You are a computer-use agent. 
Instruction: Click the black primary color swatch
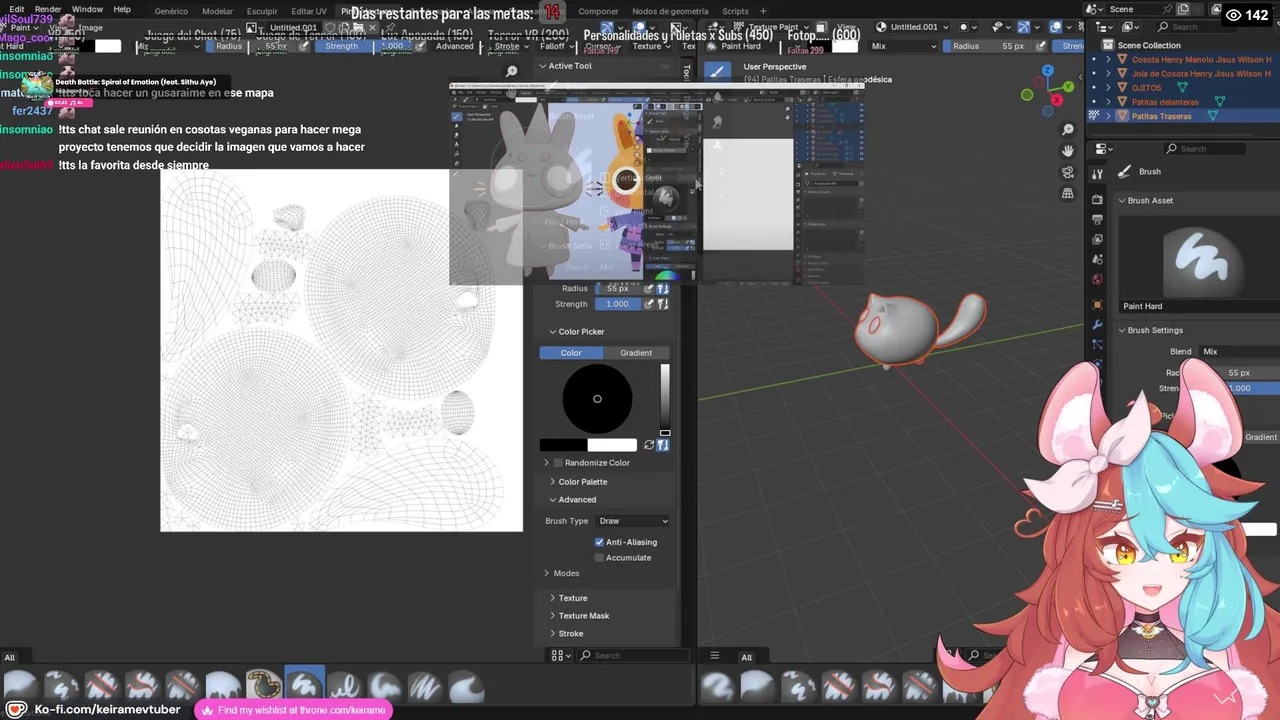pos(564,445)
